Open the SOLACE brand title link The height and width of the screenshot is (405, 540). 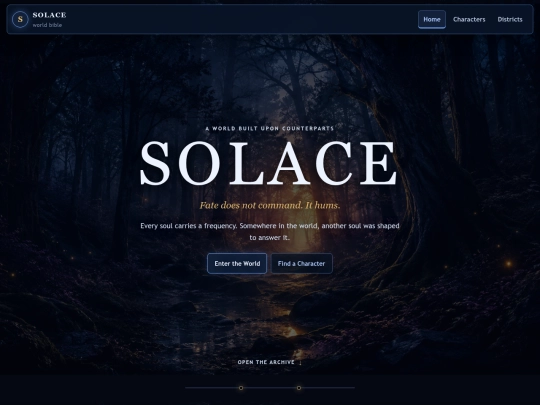[x=49, y=15]
